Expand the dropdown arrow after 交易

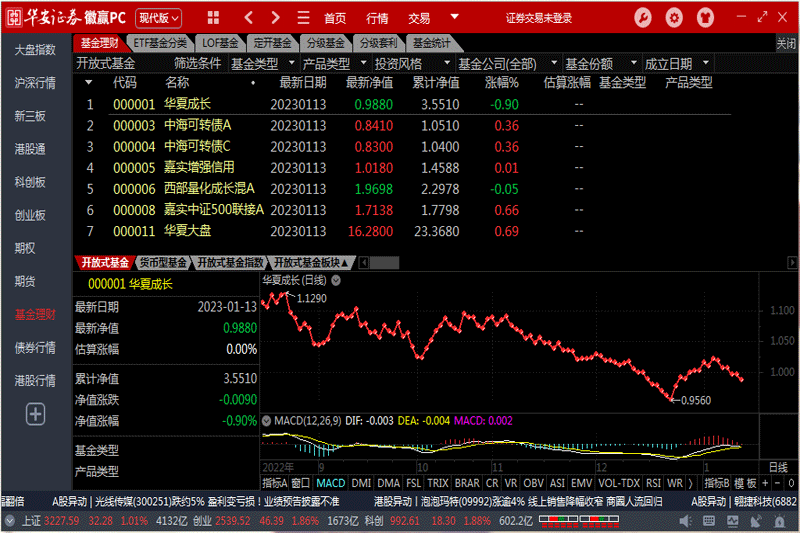pos(454,17)
